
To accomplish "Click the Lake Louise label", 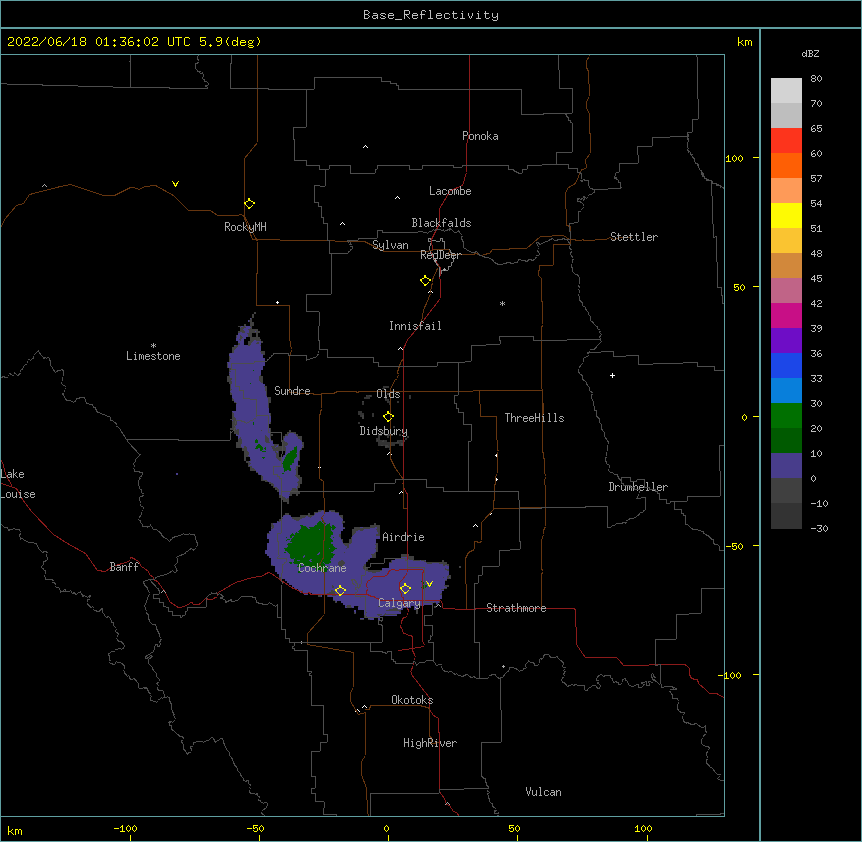I will (18, 484).
